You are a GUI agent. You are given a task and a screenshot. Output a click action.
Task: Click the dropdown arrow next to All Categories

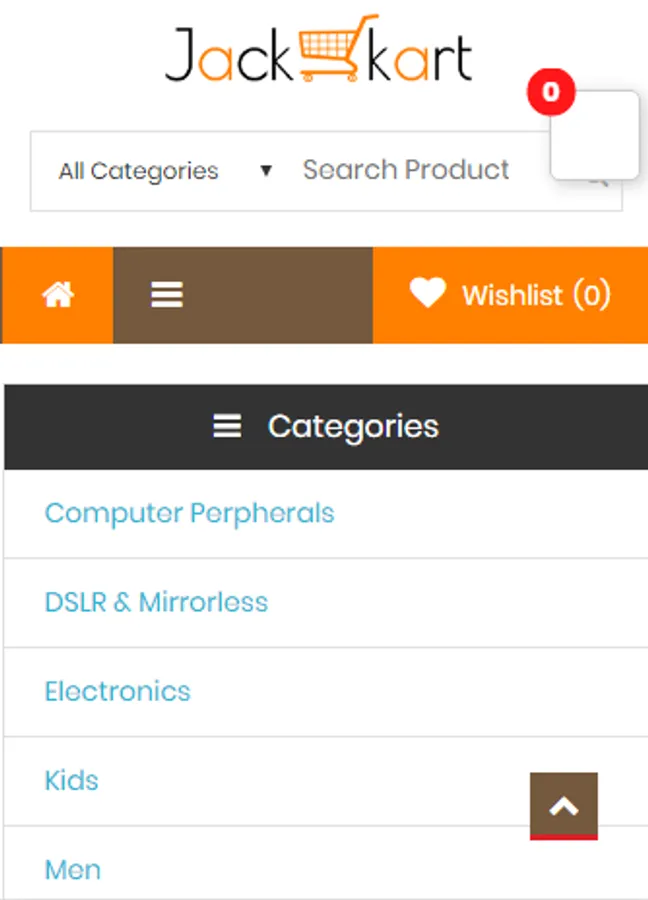(266, 171)
